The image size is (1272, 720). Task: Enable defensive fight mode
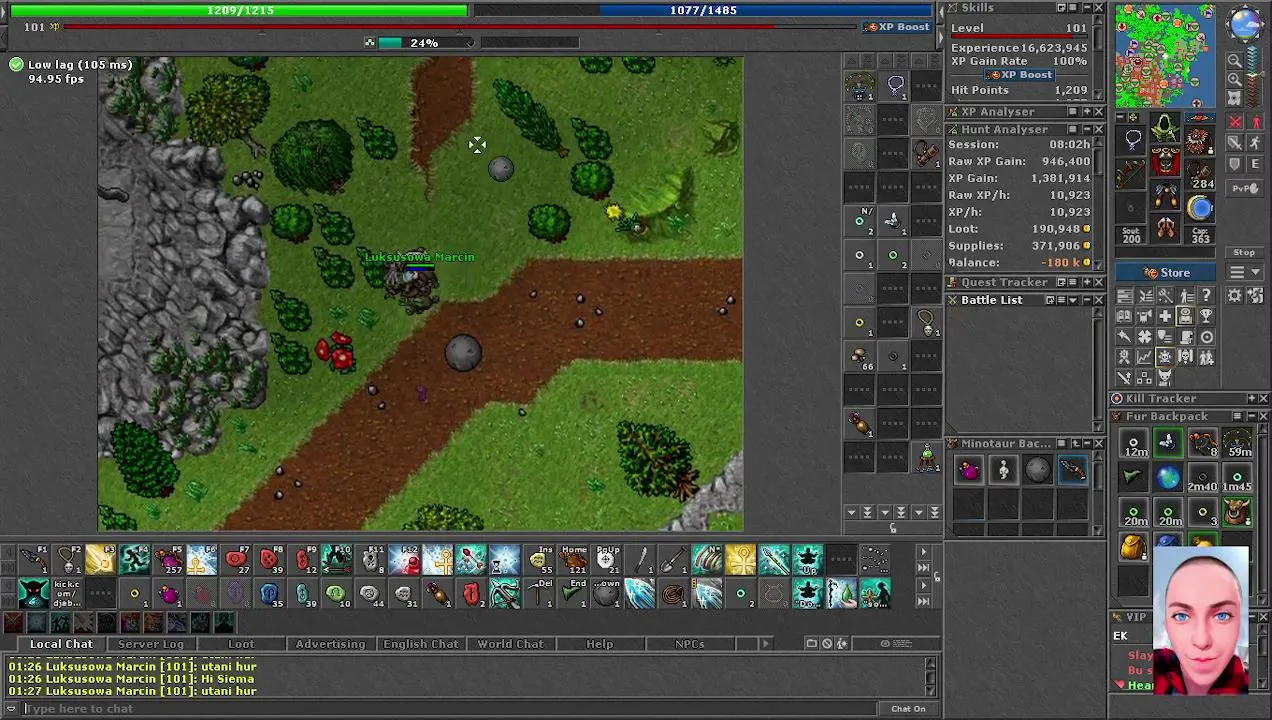[x=1235, y=164]
